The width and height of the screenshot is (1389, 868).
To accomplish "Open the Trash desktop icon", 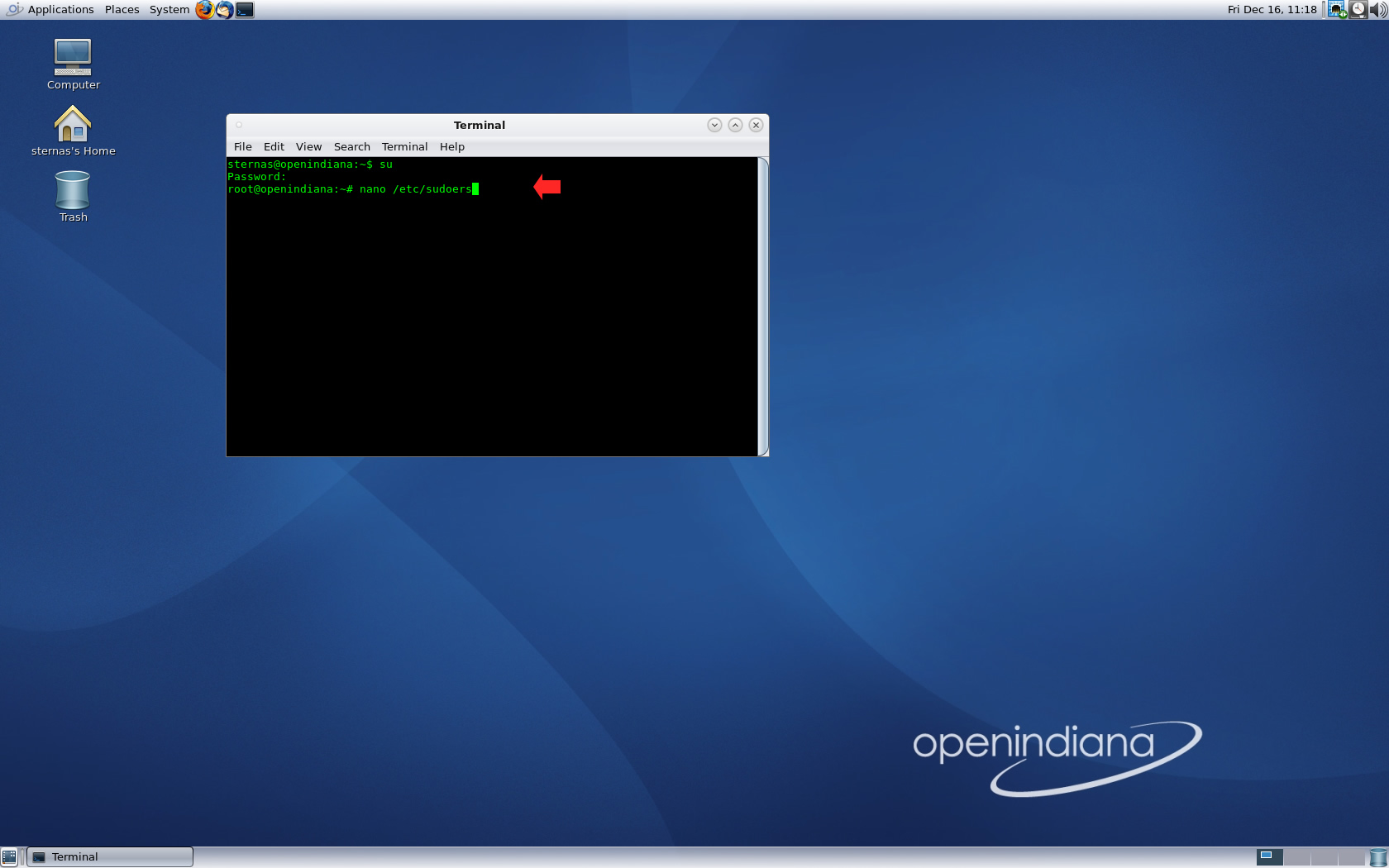I will 73,196.
